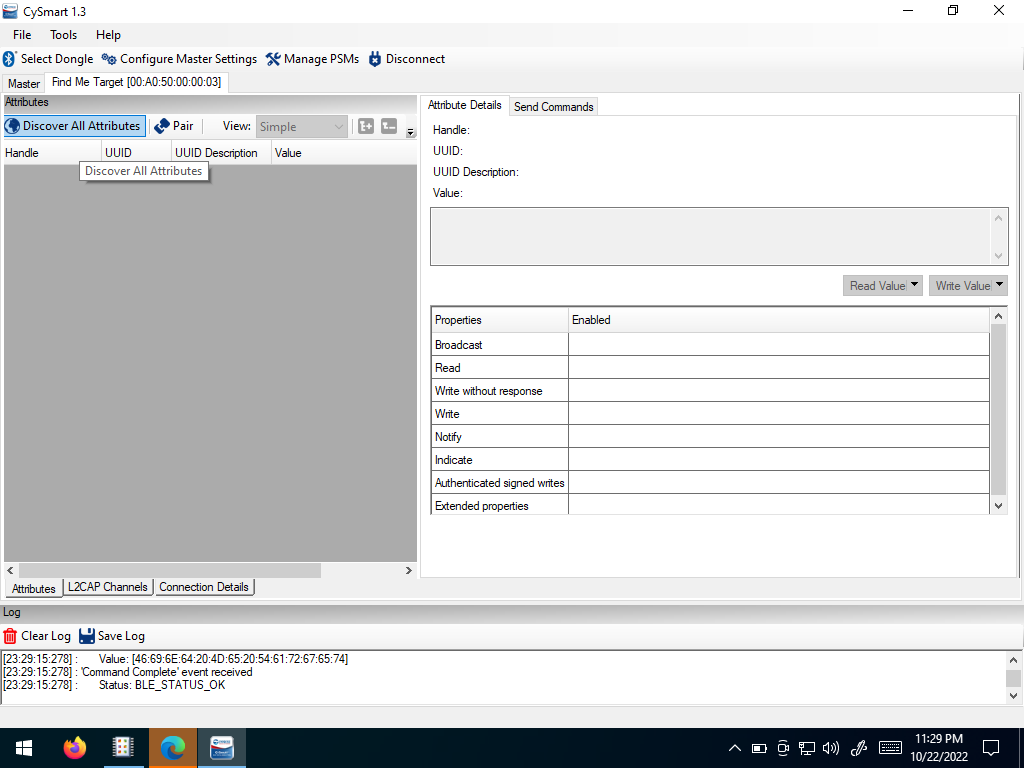1024x768 pixels.
Task: Click the Write without response row
Action: (711, 391)
